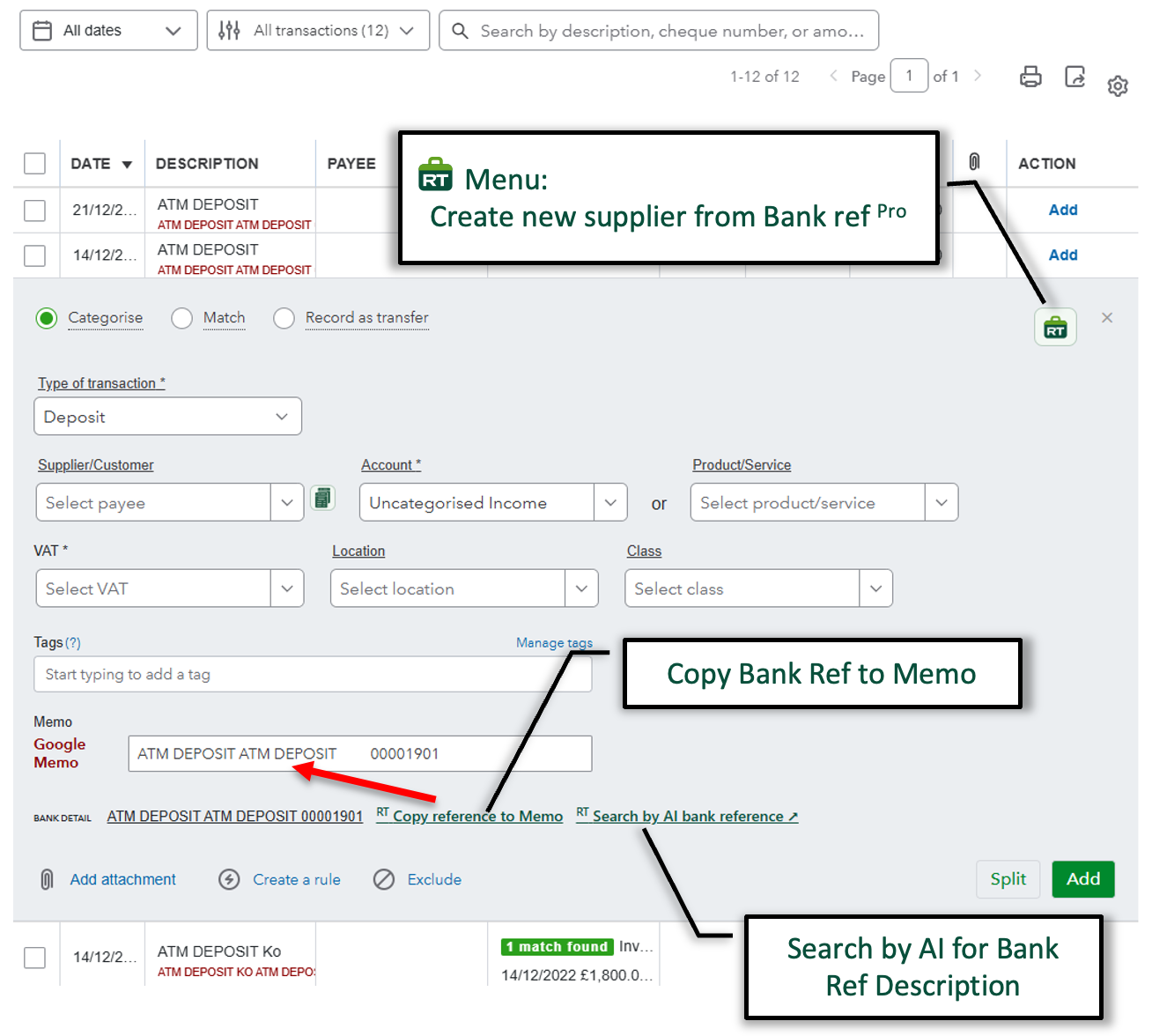This screenshot has width=1152, height=1036.
Task: Click the print icon
Action: pyautogui.click(x=1030, y=77)
